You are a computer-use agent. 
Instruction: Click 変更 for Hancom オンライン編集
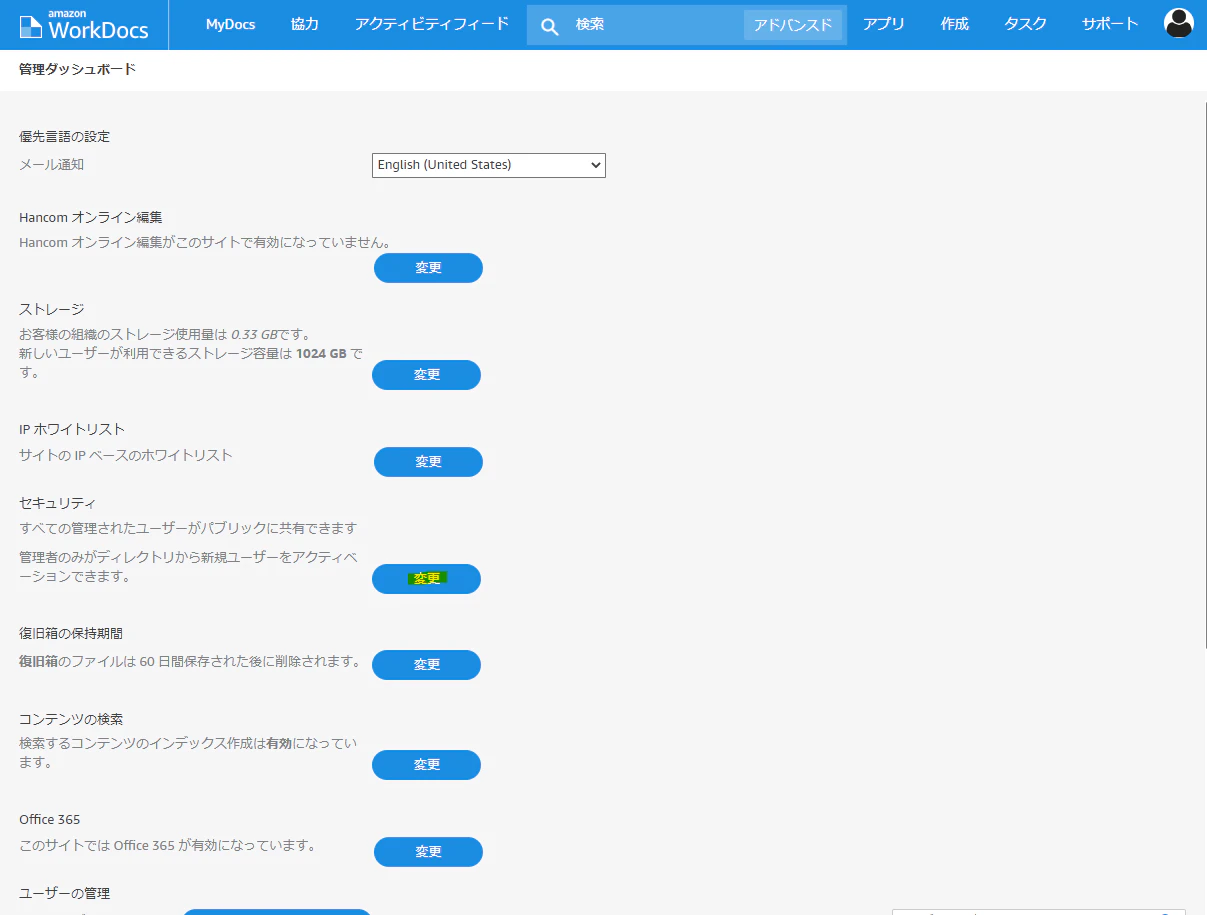click(x=428, y=268)
